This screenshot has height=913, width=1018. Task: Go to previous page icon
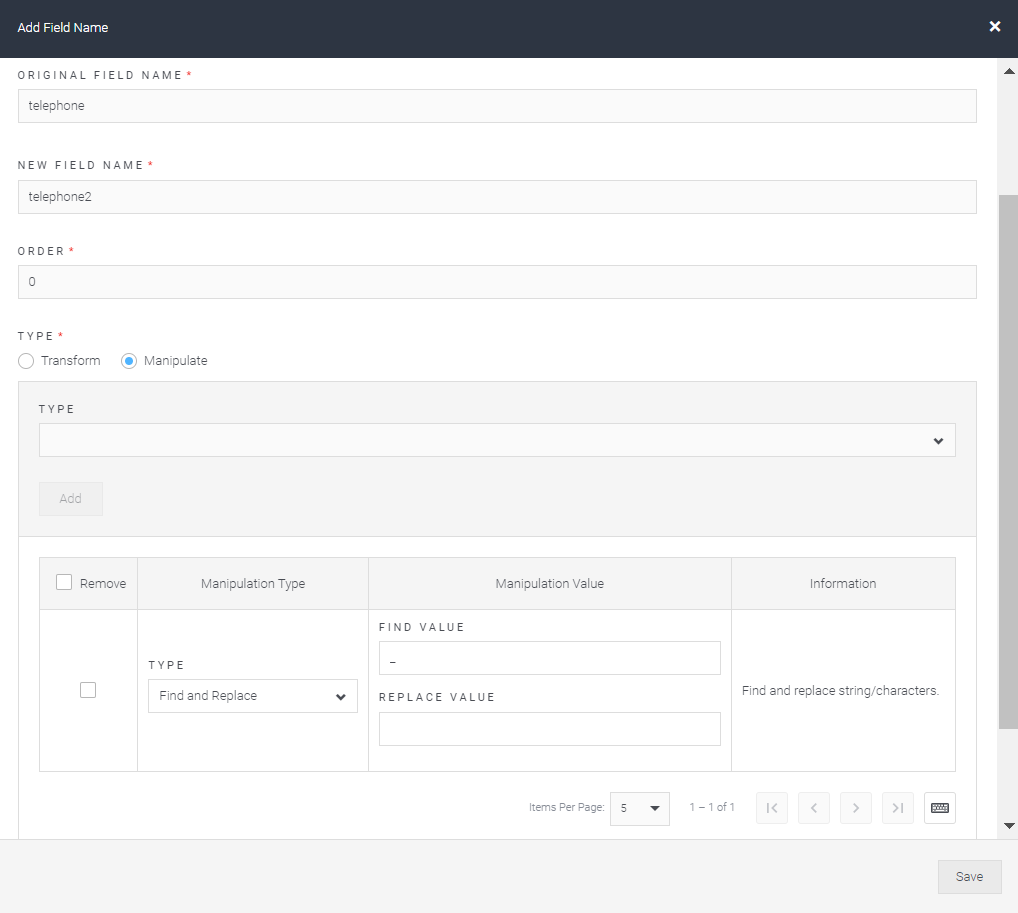click(813, 808)
